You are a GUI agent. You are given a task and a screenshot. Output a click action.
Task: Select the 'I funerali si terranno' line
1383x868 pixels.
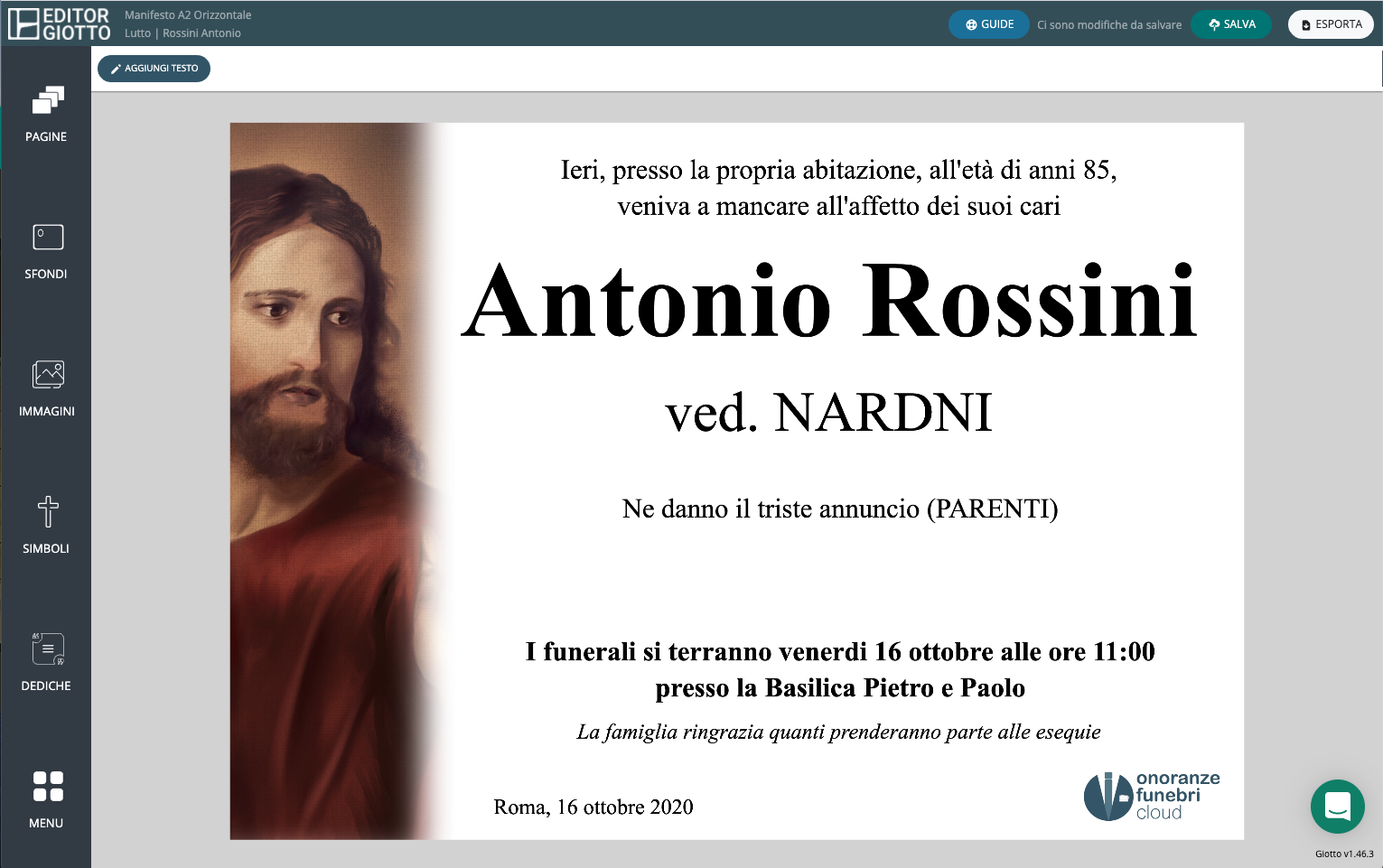pos(839,651)
